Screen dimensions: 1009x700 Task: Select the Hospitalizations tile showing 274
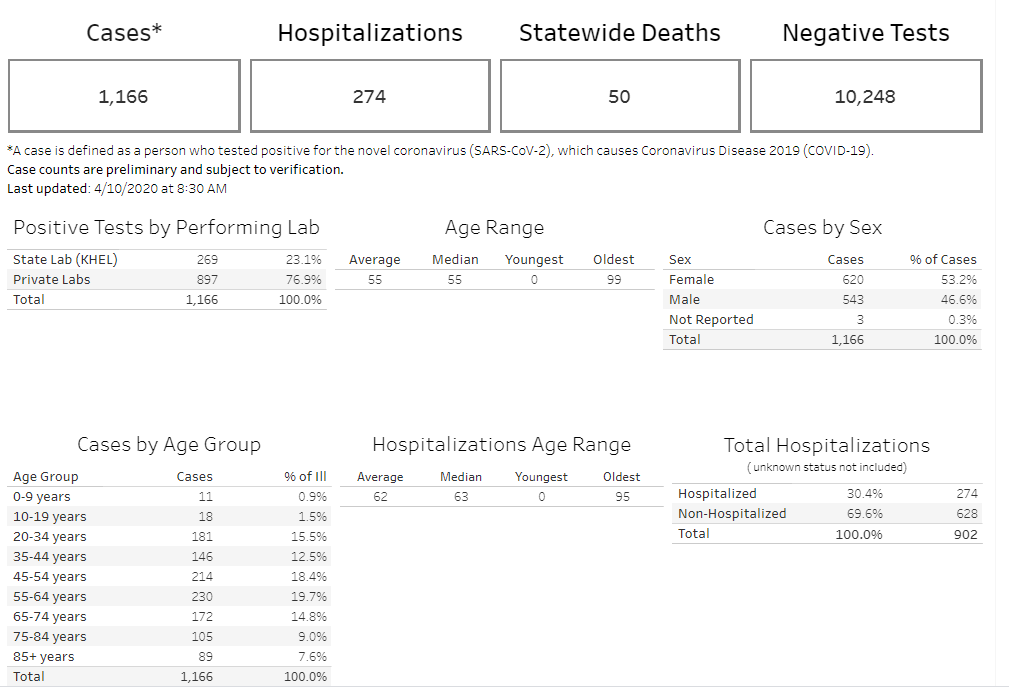(369, 96)
